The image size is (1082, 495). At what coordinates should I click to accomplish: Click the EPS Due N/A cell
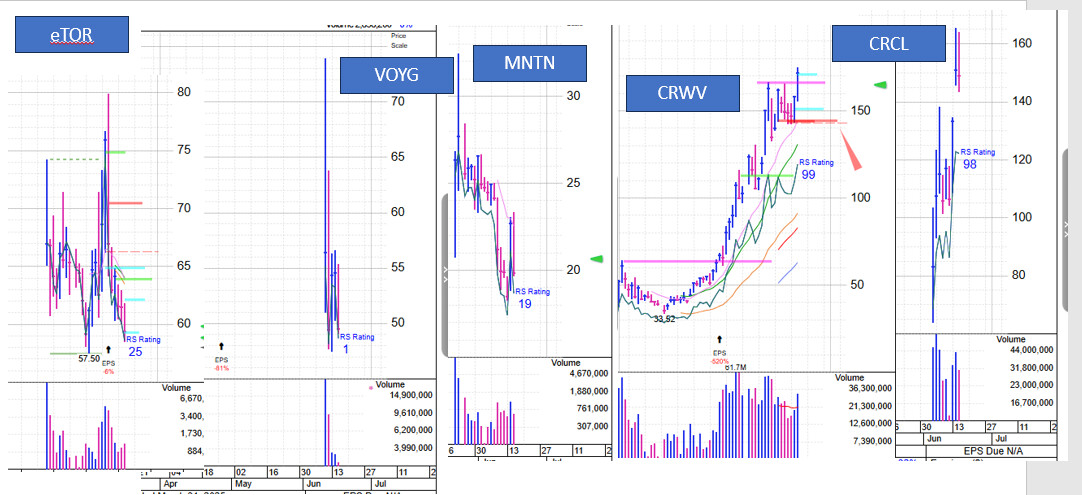[990, 451]
